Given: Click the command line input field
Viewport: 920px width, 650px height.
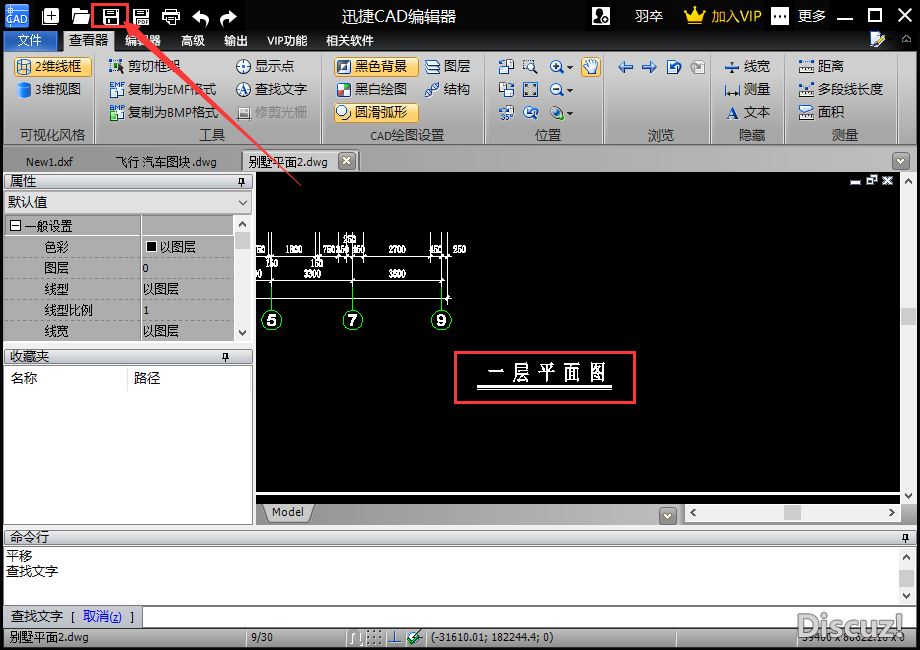Looking at the screenshot, I should point(520,617).
